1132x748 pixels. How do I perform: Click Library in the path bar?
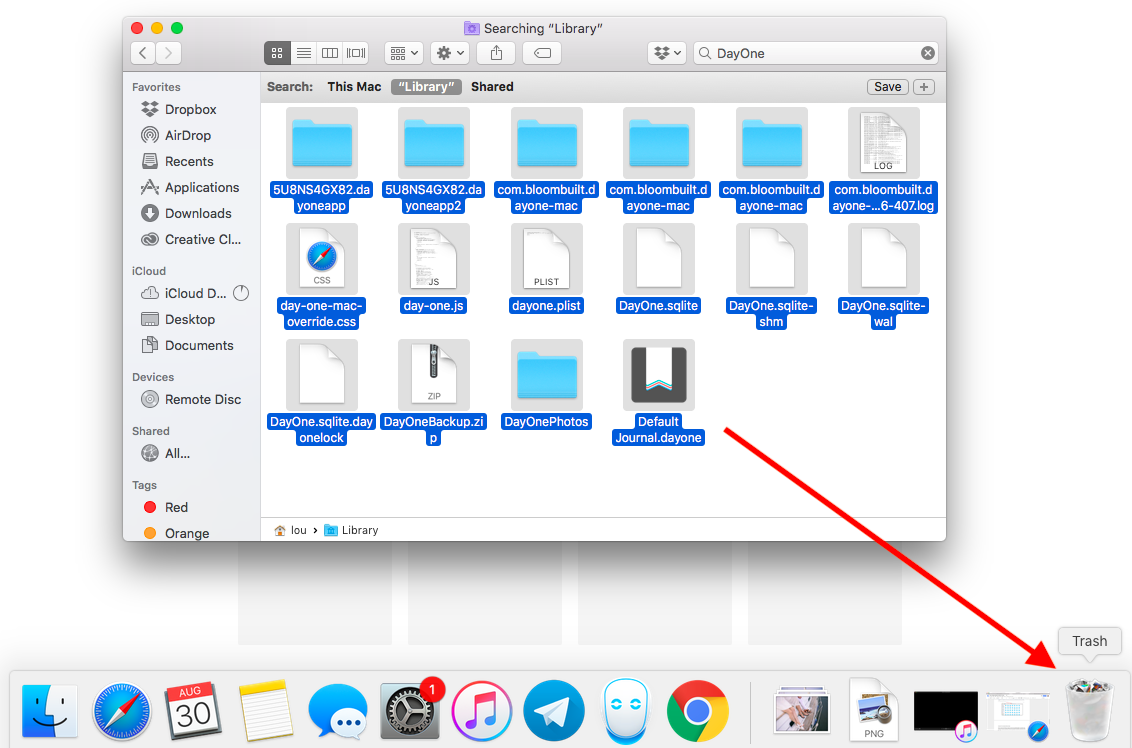(x=352, y=531)
